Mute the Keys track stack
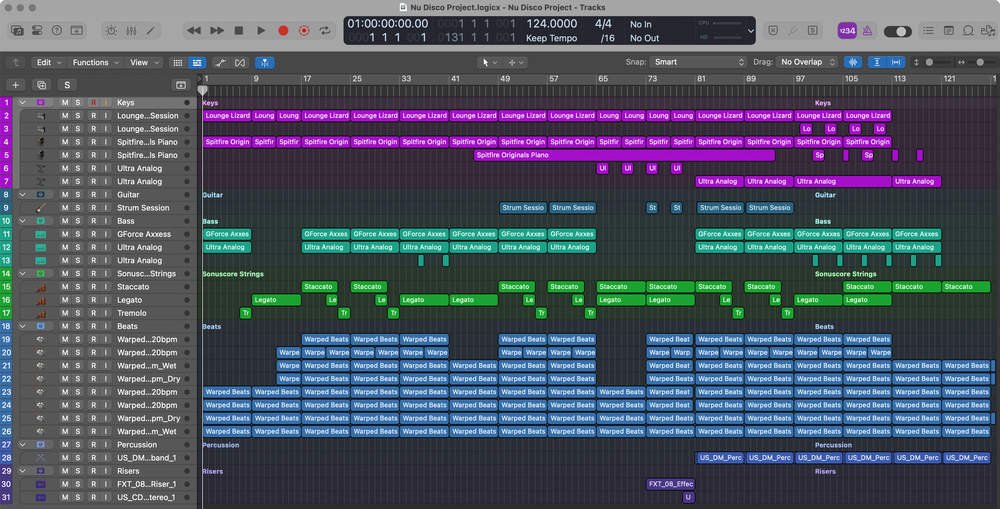The height and width of the screenshot is (509, 1000). click(x=65, y=102)
